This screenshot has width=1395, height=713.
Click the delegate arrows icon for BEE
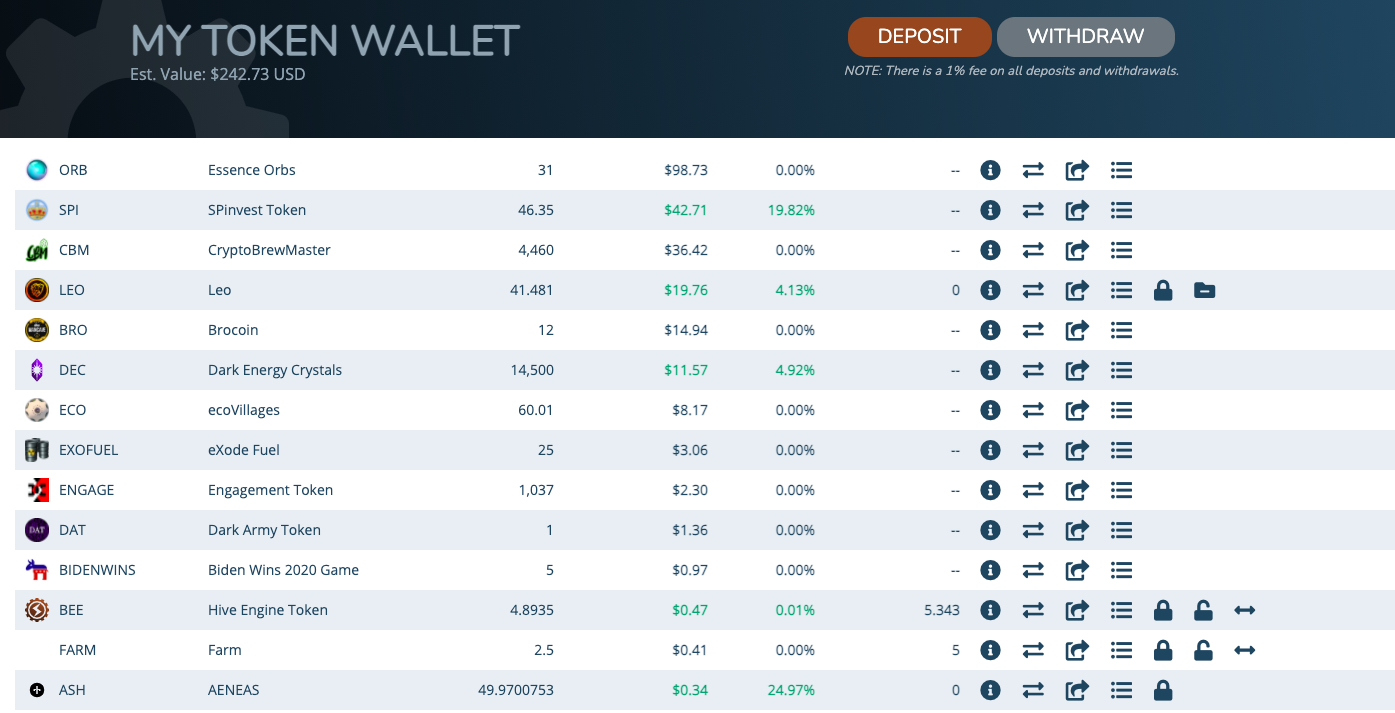click(1245, 610)
